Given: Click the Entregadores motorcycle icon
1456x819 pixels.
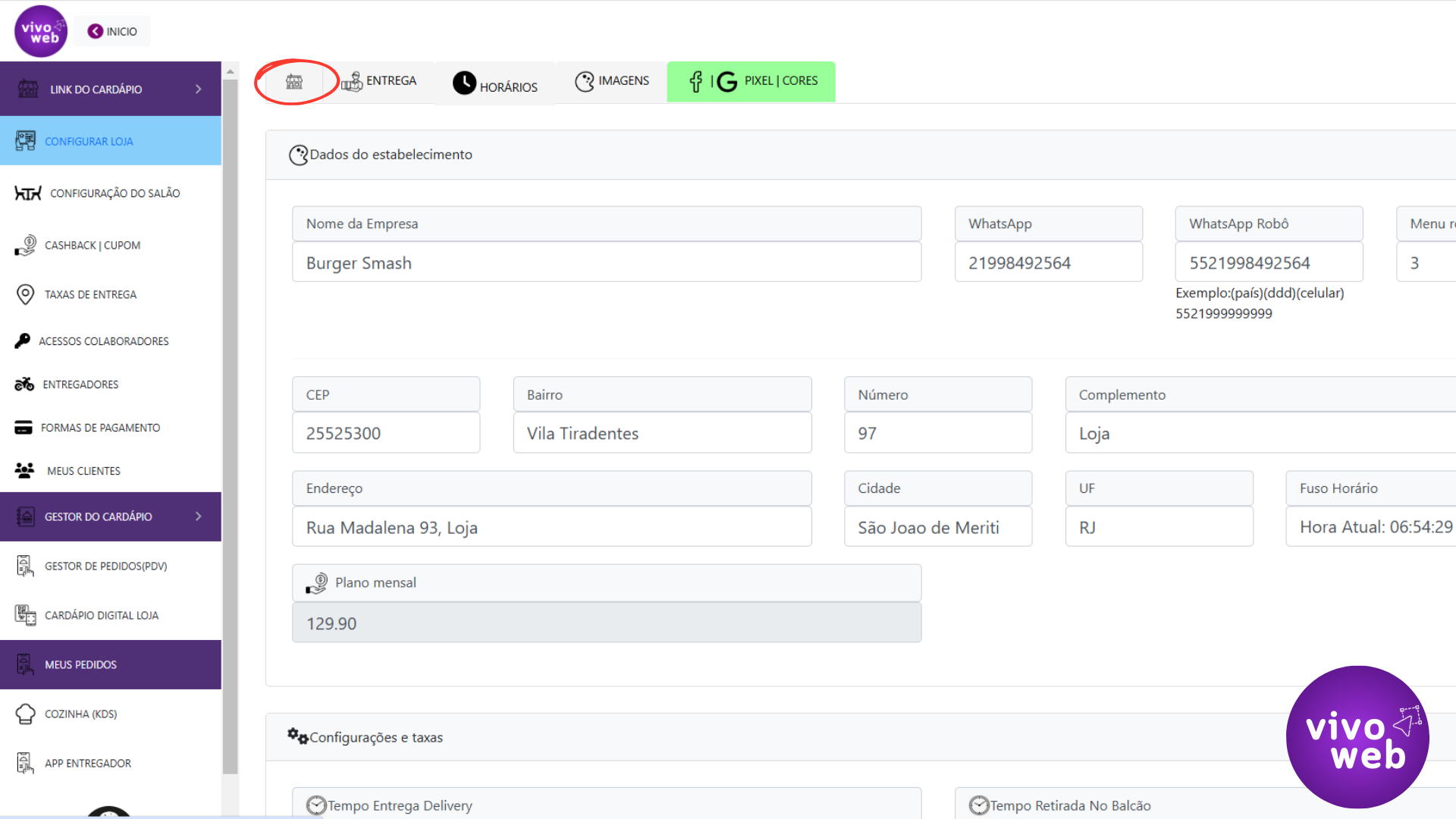Looking at the screenshot, I should 24,384.
